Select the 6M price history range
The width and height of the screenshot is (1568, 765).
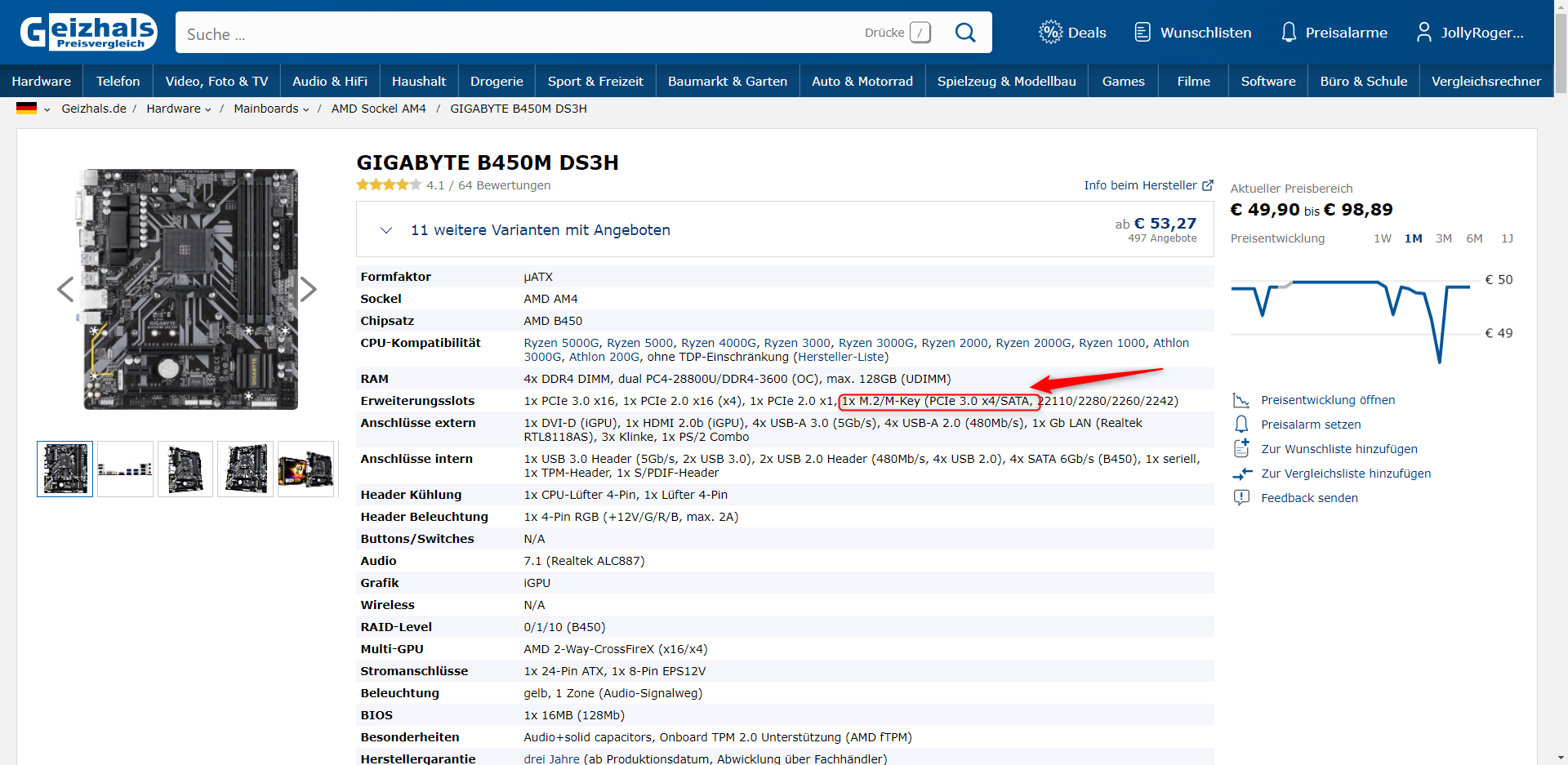1474,238
